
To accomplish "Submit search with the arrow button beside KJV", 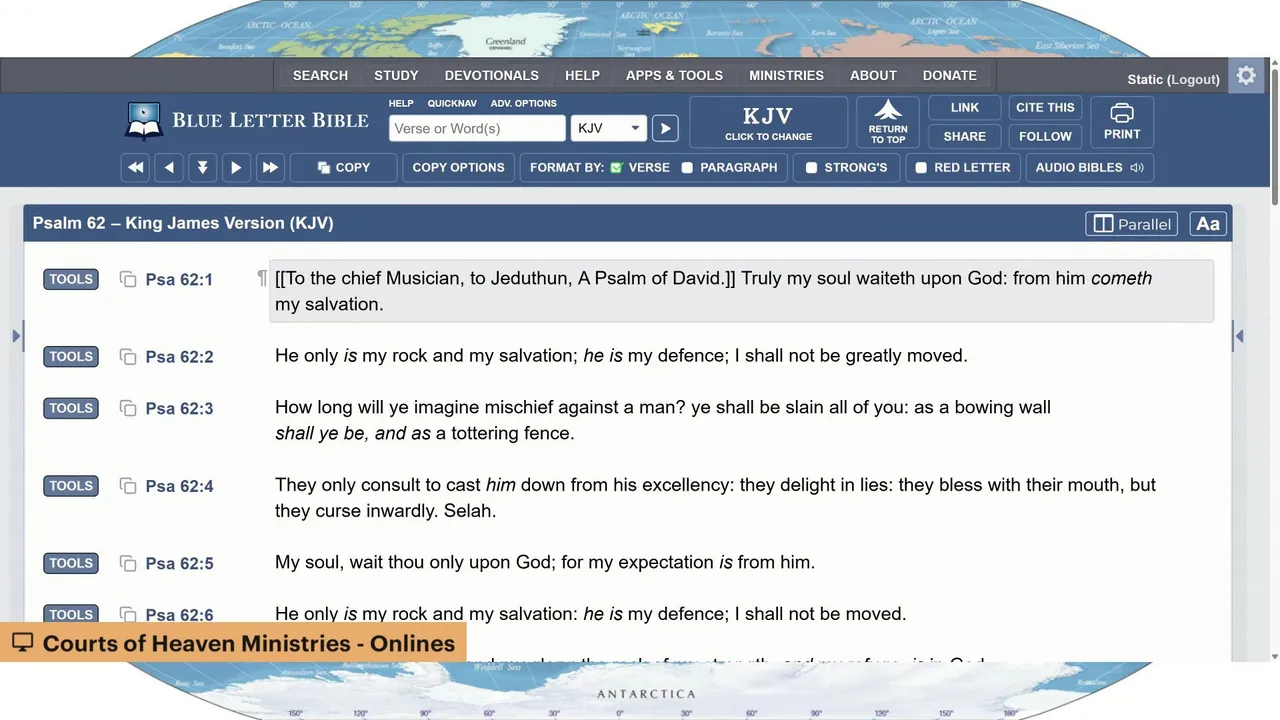I will coord(665,128).
